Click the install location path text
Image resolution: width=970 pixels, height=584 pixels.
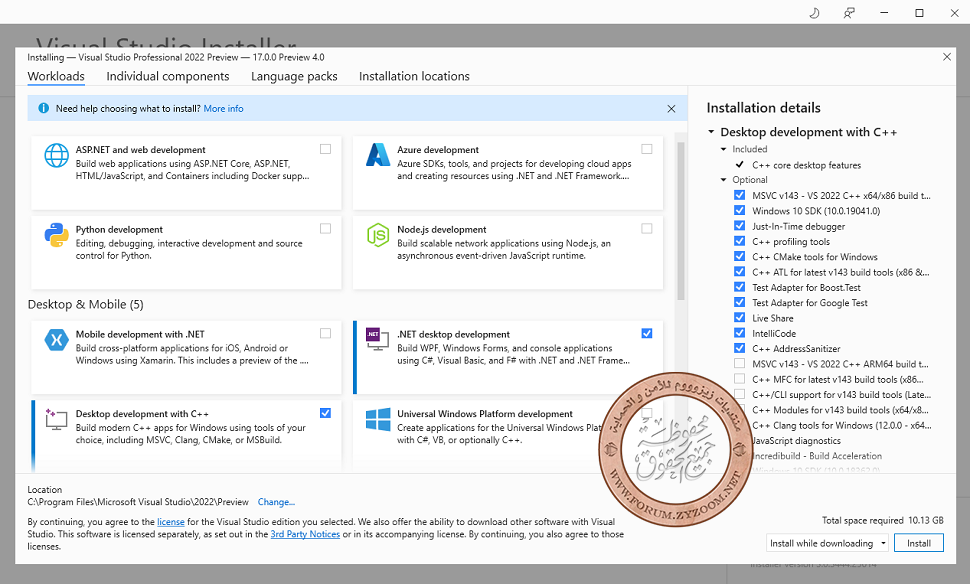click(138, 502)
